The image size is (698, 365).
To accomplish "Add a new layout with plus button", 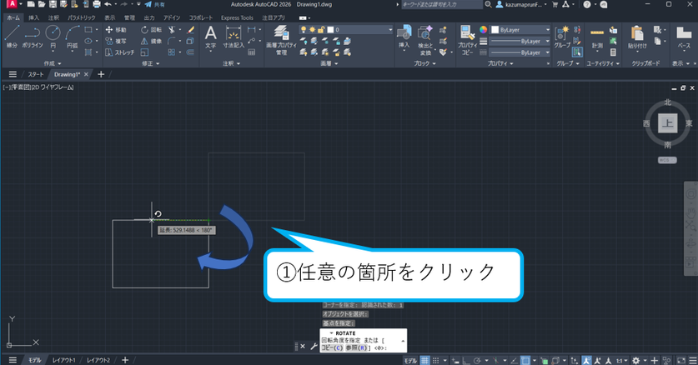I will [125, 360].
